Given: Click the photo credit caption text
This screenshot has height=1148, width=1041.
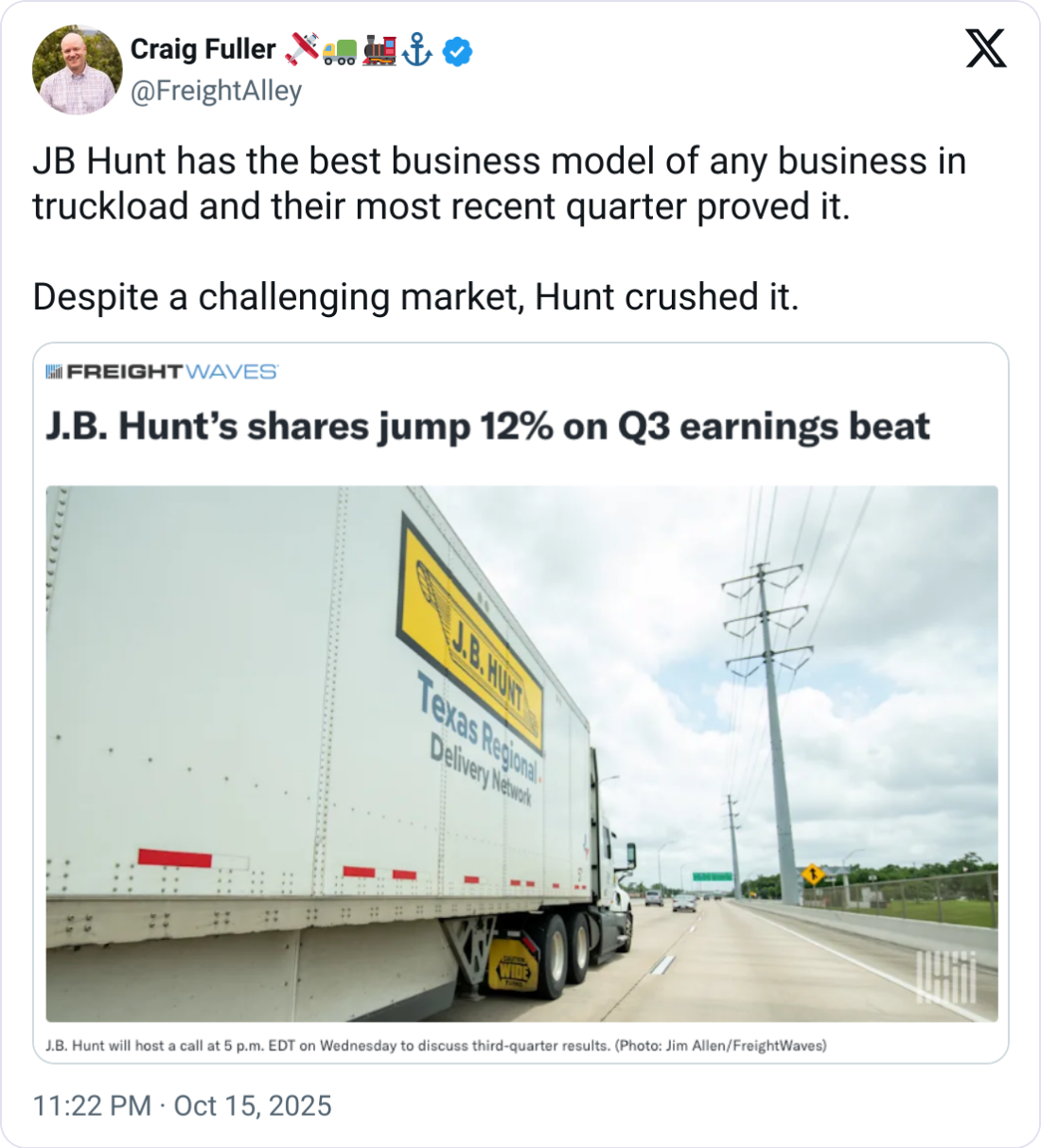Looking at the screenshot, I should click(435, 1046).
